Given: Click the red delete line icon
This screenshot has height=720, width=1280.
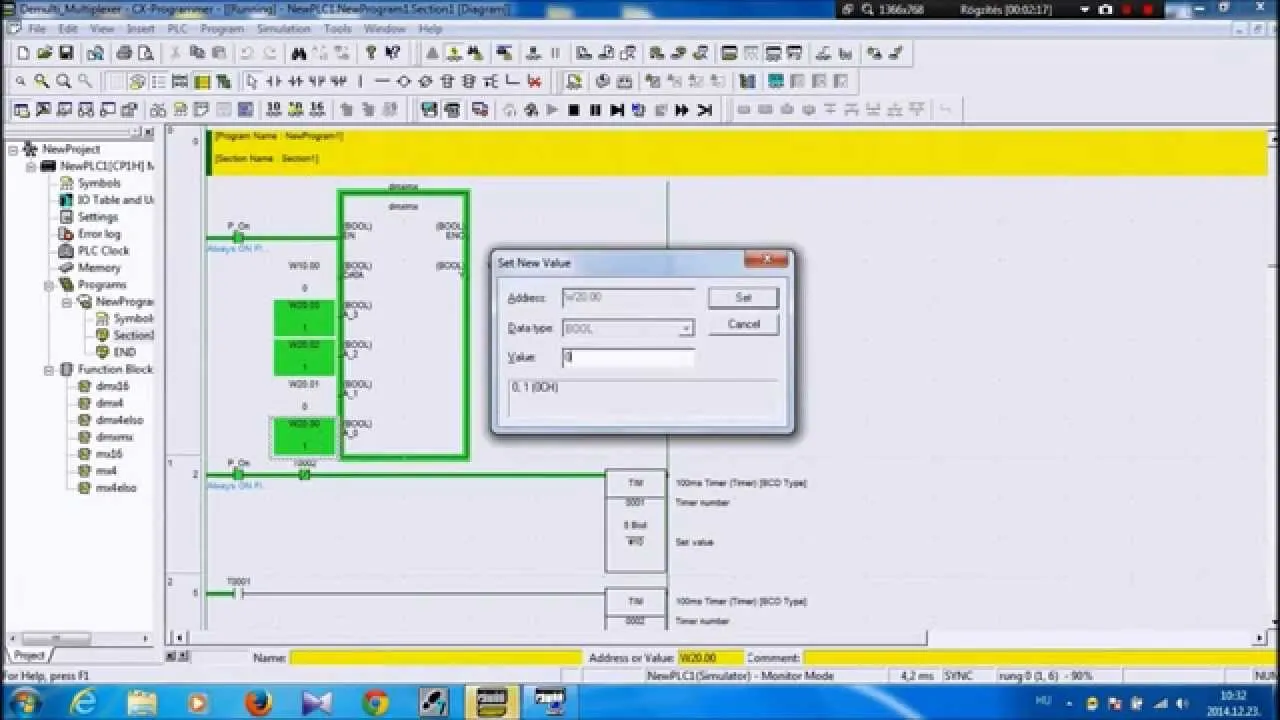Looking at the screenshot, I should [534, 81].
